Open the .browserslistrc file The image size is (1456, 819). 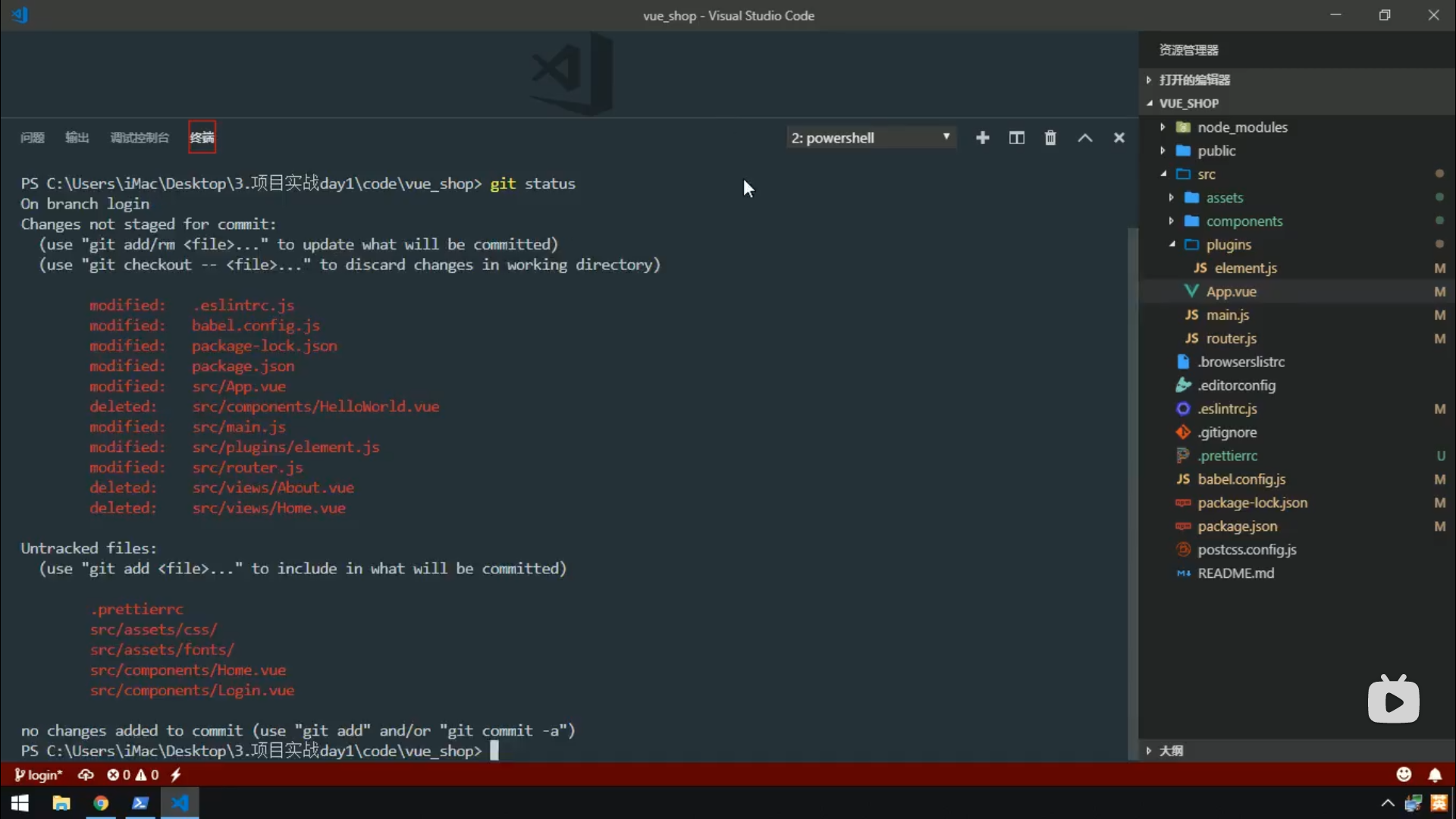click(1241, 362)
